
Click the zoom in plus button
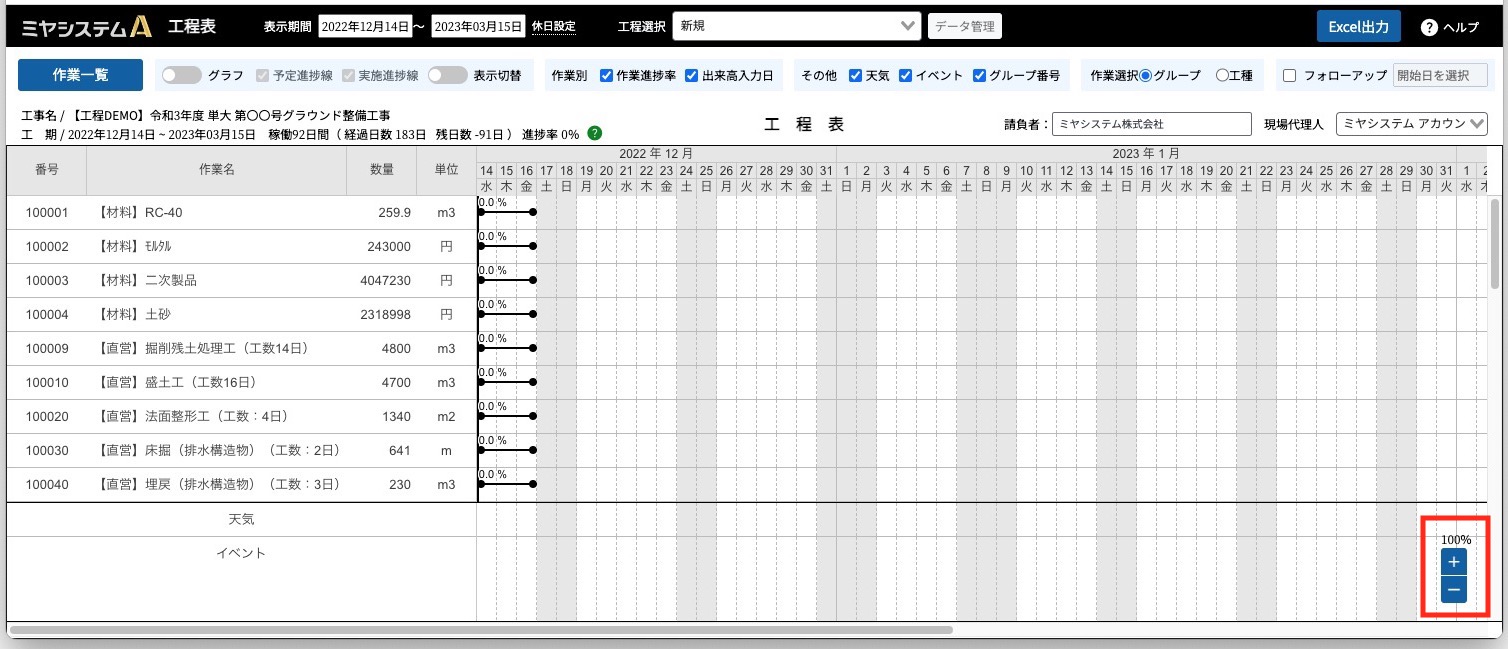click(x=1454, y=561)
